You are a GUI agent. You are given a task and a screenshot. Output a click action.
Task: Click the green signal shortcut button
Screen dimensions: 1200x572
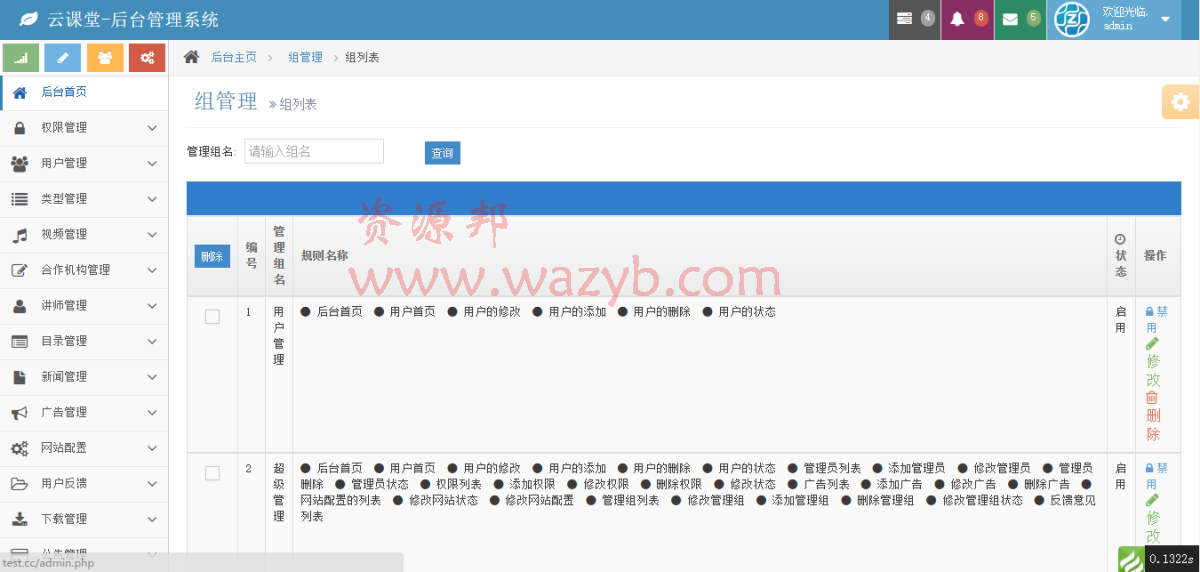pyautogui.click(x=21, y=58)
